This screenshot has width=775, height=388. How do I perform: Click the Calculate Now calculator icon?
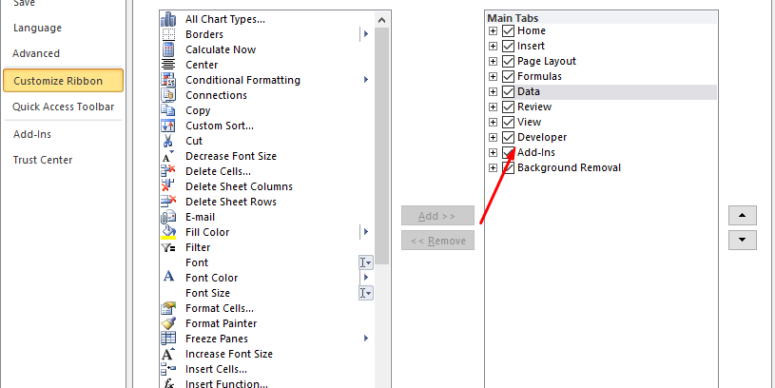coord(168,49)
